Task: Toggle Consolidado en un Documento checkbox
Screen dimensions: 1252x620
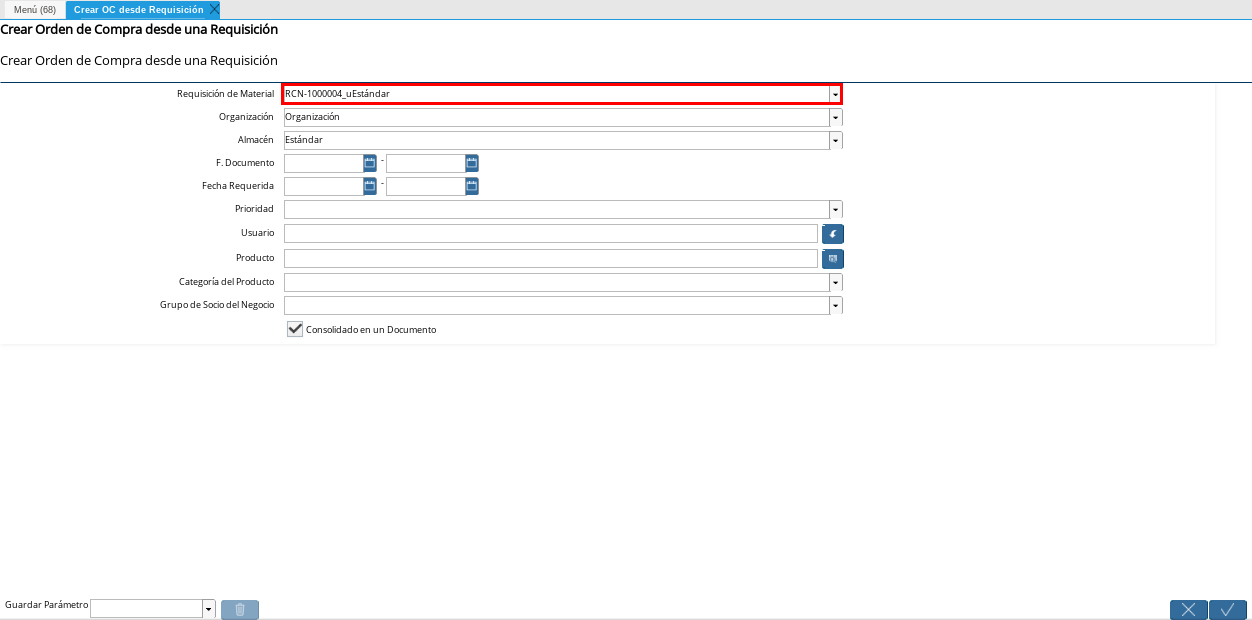Action: click(295, 329)
